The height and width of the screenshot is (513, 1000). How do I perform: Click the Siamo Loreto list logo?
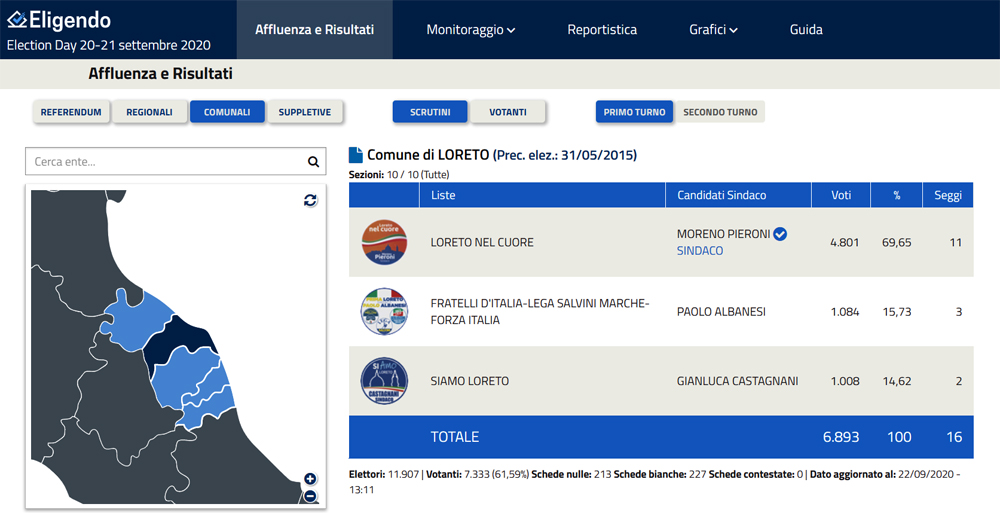[384, 381]
